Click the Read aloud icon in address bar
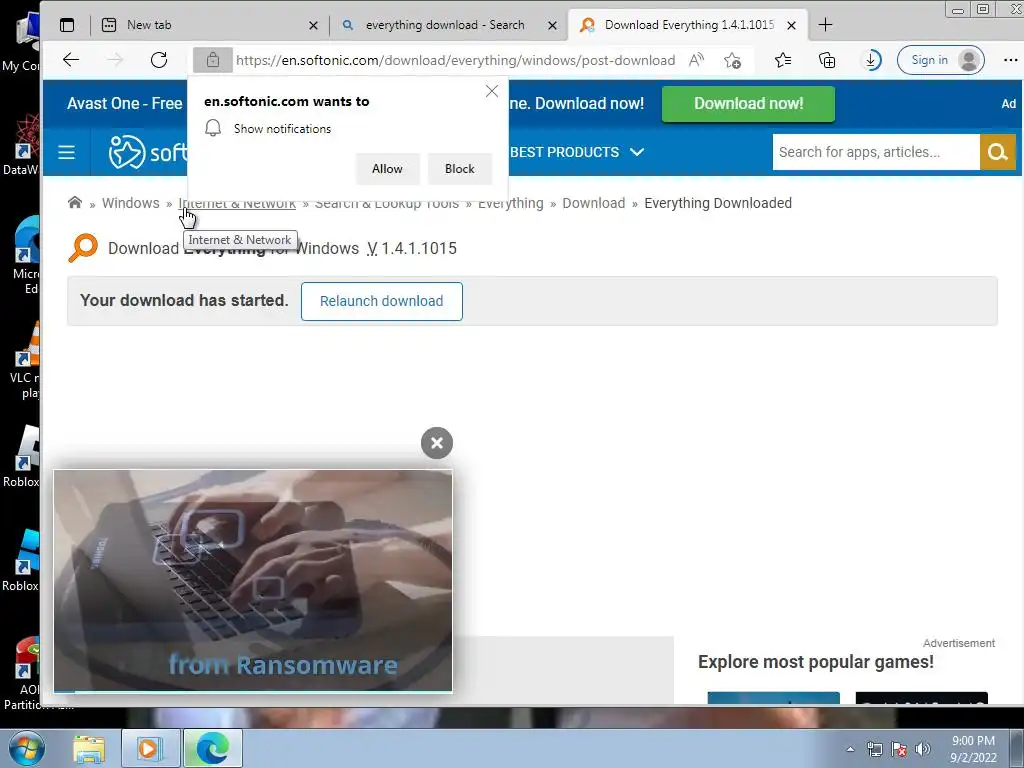Screen dimensions: 1024x768 696,60
